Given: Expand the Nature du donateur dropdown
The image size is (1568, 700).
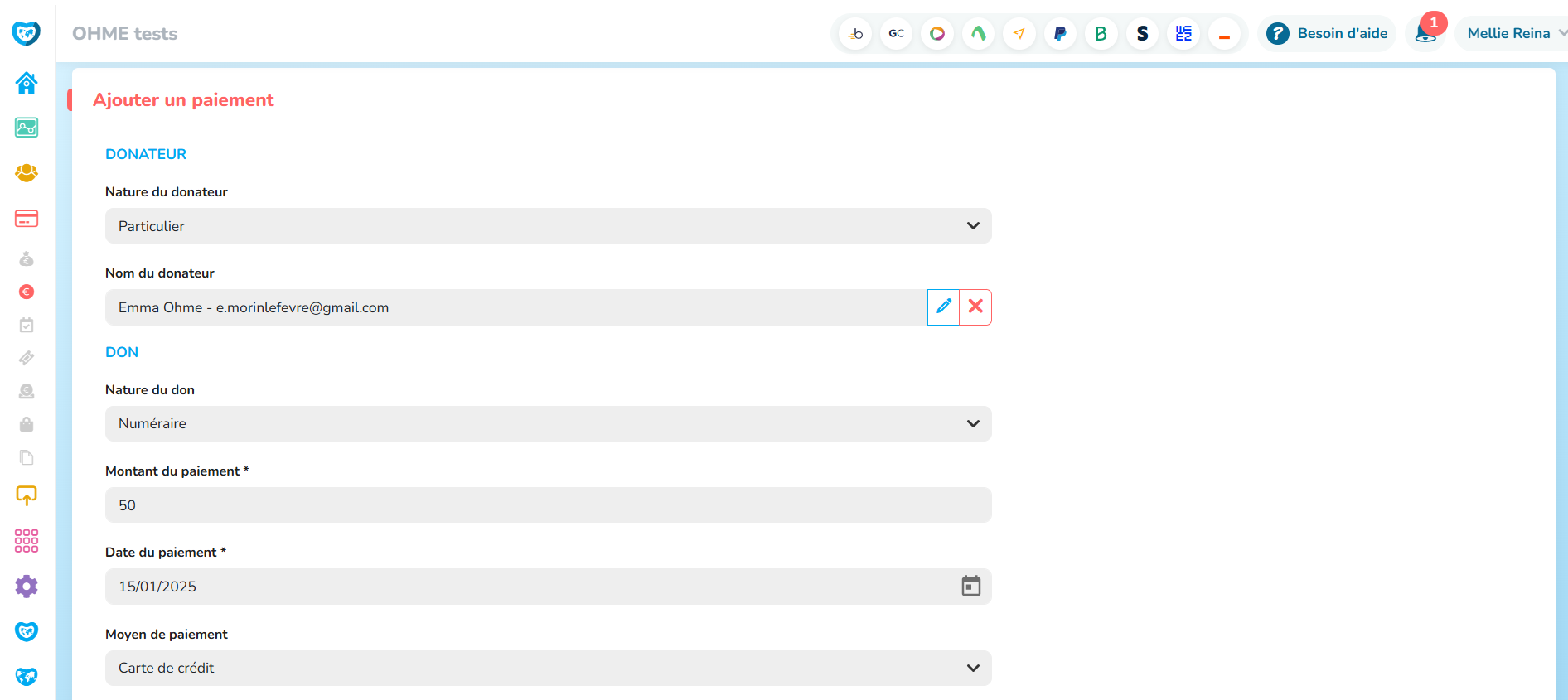Looking at the screenshot, I should 548,226.
